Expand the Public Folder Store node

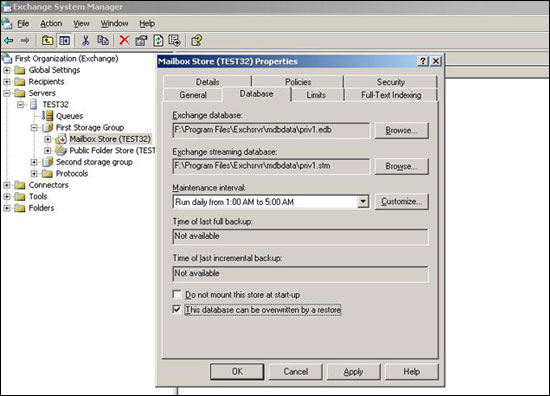[x=48, y=150]
